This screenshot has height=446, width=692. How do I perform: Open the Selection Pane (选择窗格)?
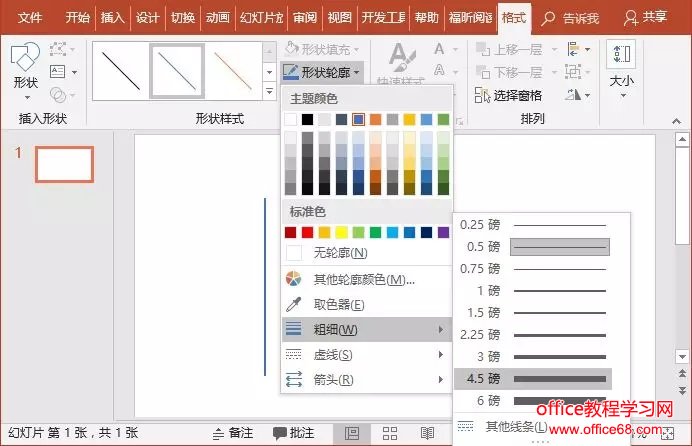[x=507, y=95]
